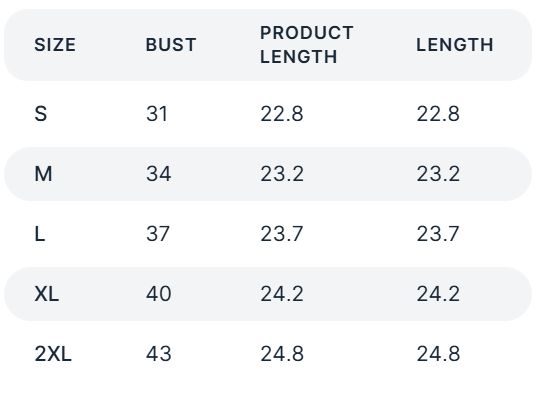Screen dimensions: 535x397
Task: Click bust value 40
Action: click(159, 294)
